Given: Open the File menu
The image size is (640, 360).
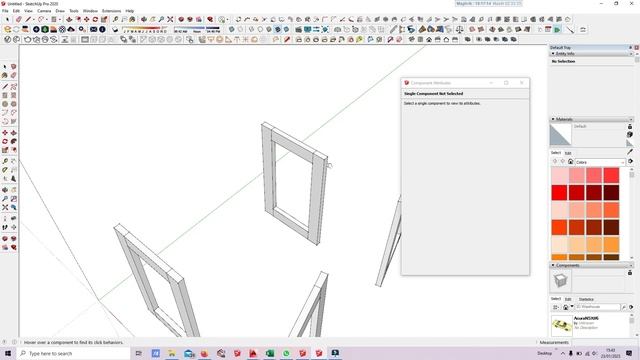Looking at the screenshot, I should pyautogui.click(x=5, y=11).
